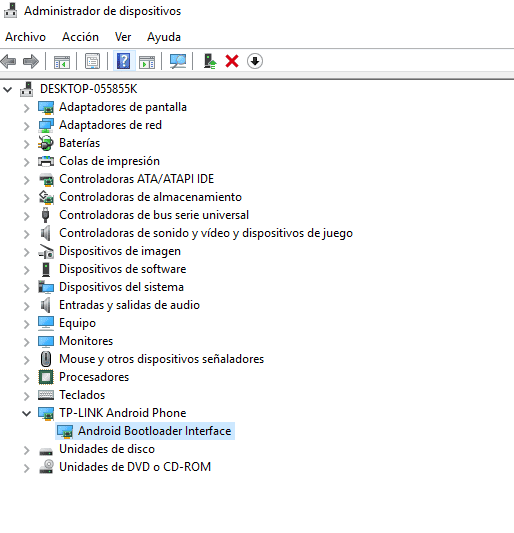Expand the Procesadores category

click(x=27, y=378)
